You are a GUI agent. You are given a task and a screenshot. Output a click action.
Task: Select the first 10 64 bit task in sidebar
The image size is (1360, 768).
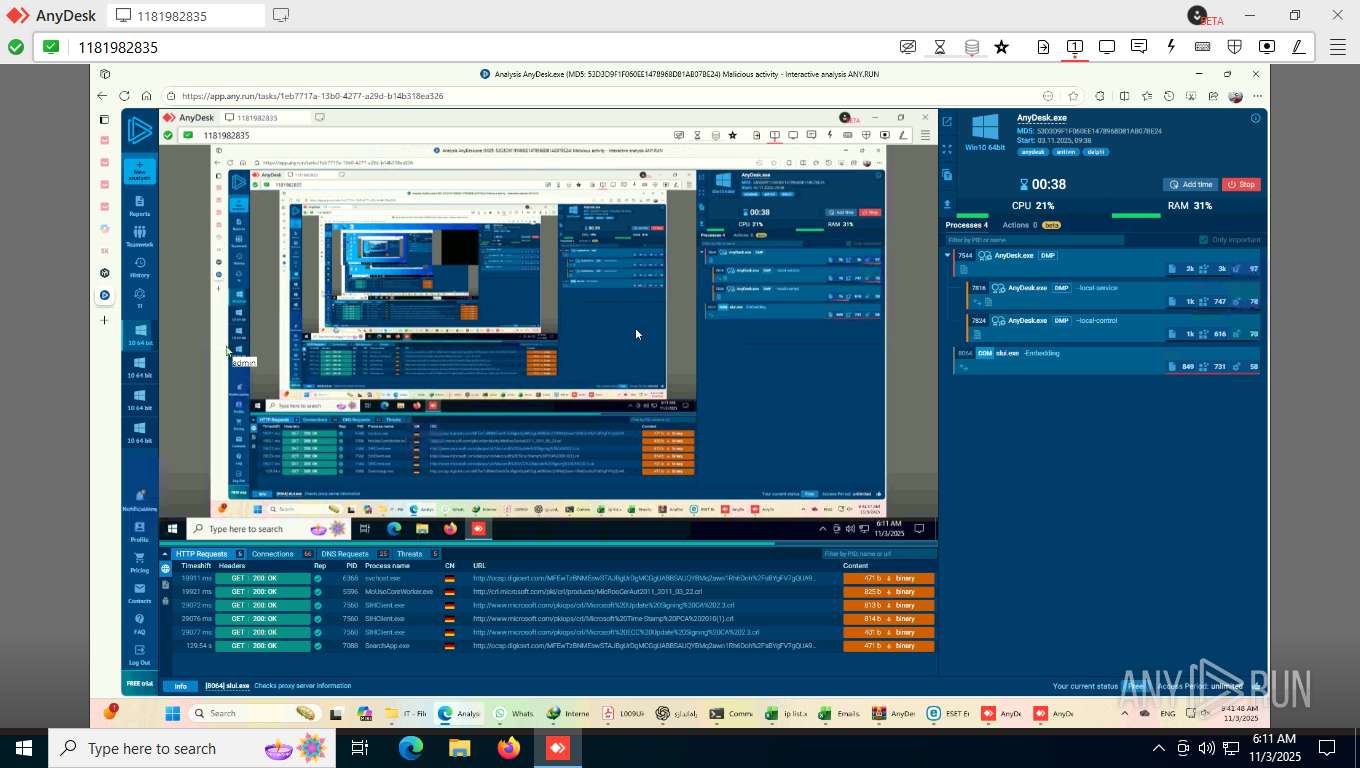[x=140, y=335]
